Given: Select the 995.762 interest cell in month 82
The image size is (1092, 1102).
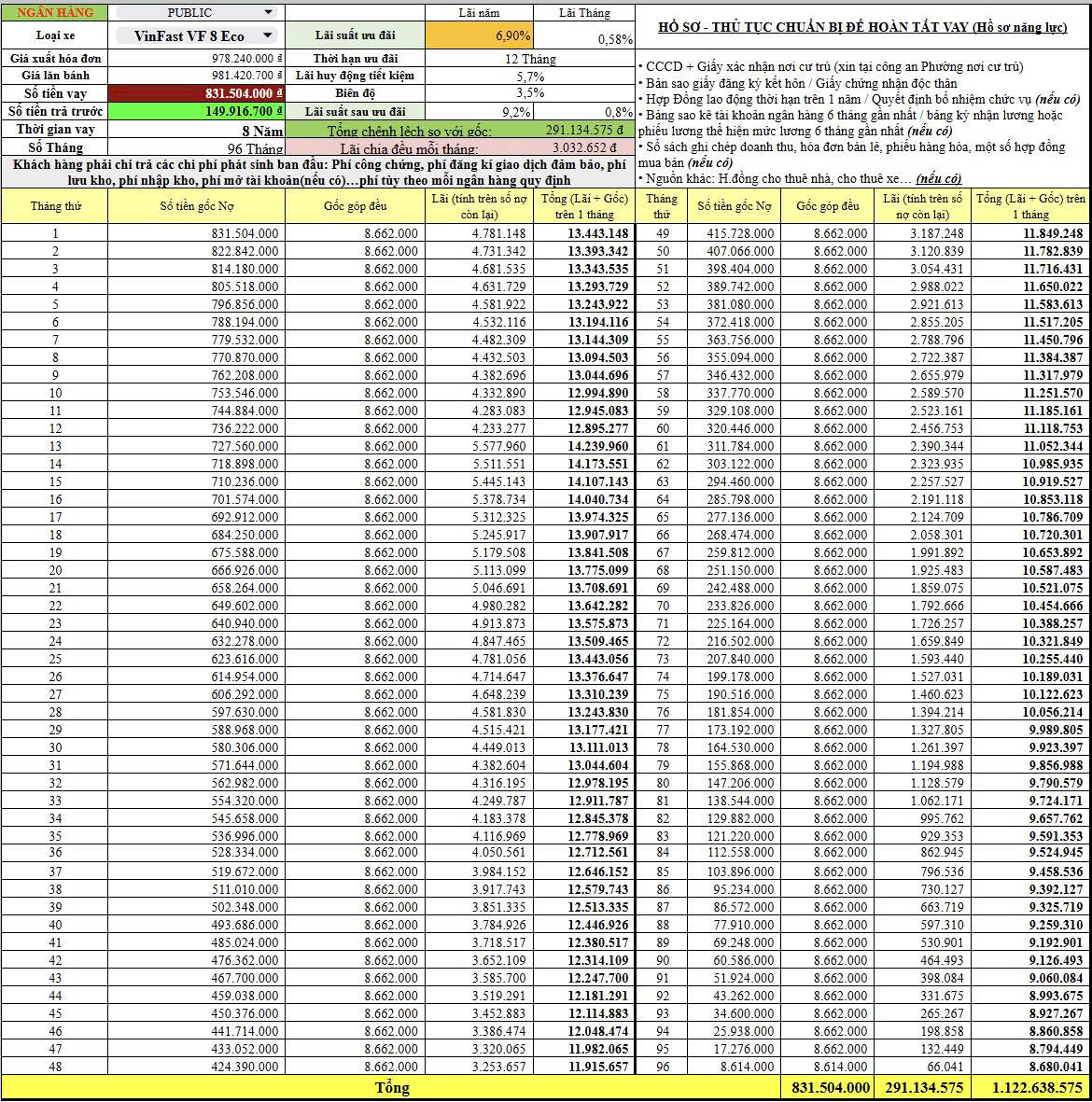Looking at the screenshot, I should click(x=922, y=818).
